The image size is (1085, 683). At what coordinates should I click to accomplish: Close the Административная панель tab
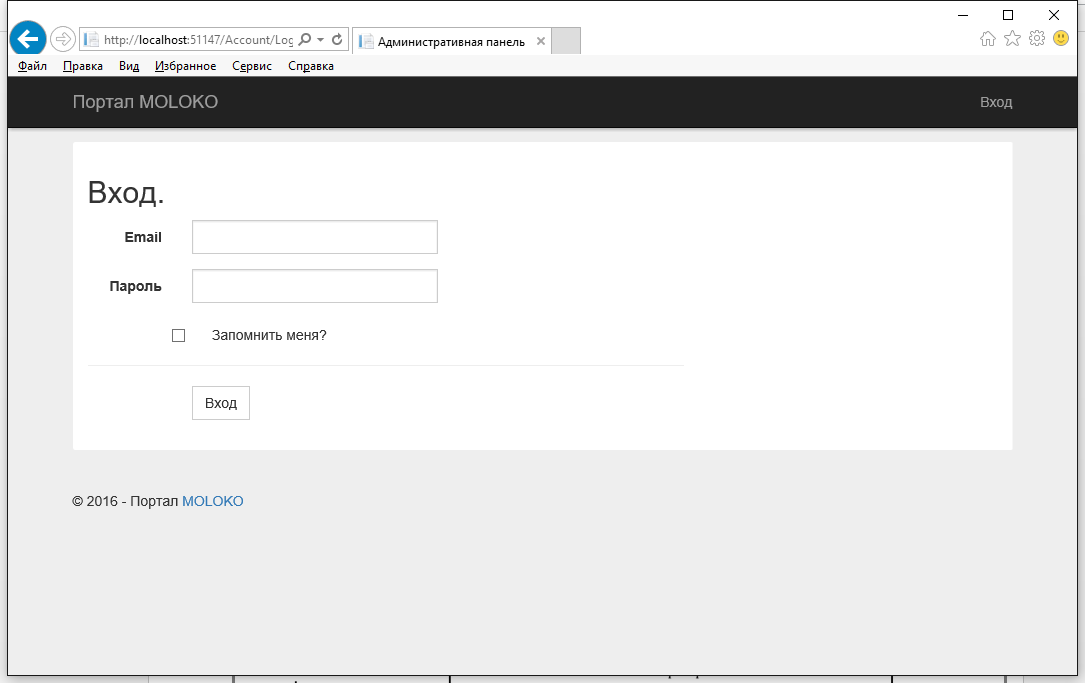541,41
